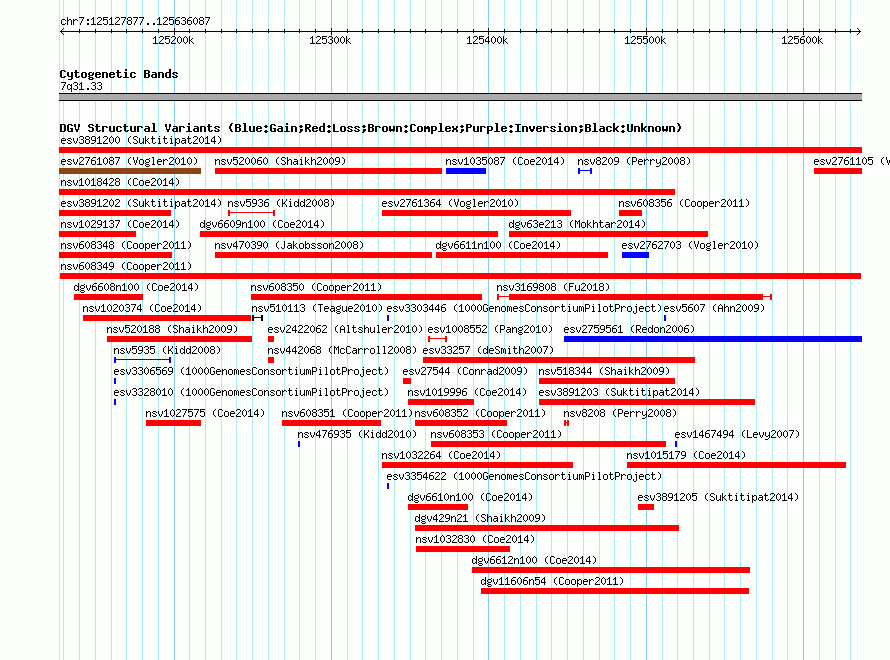890x660 pixels.
Task: Click esv1467494 (Levy2007) label
Action: tap(737, 434)
